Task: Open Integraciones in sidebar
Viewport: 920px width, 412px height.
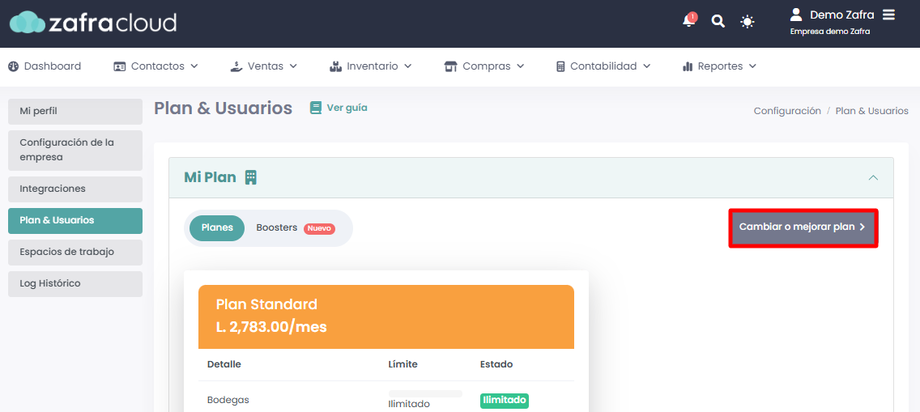Action: [75, 189]
